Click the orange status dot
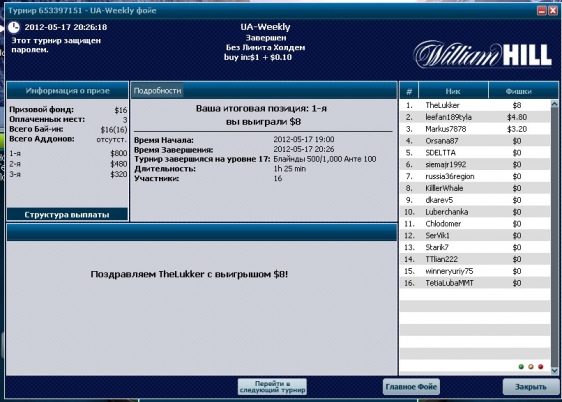The width and height of the screenshot is (562, 402). (x=531, y=367)
